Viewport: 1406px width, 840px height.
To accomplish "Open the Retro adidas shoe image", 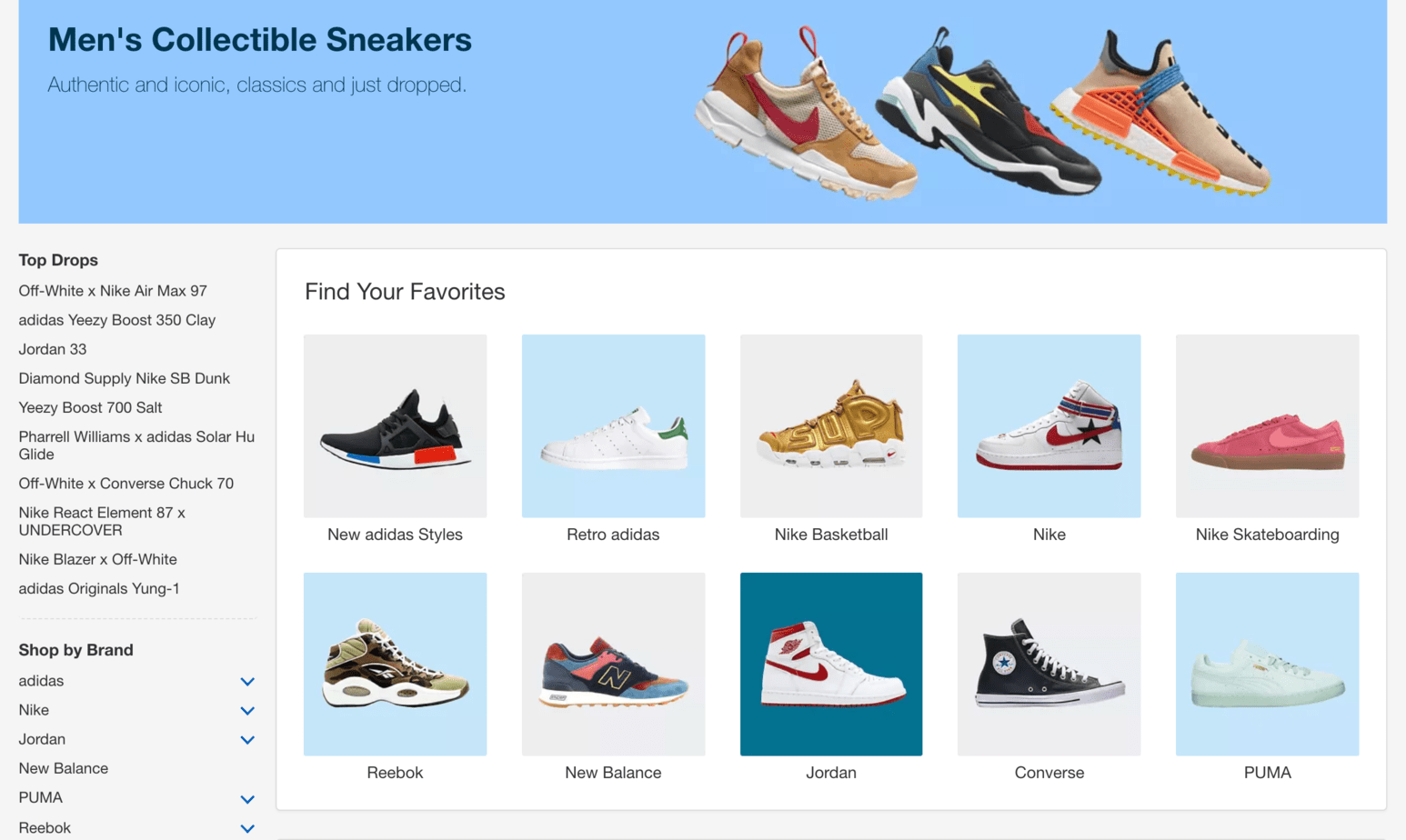I will [x=613, y=425].
